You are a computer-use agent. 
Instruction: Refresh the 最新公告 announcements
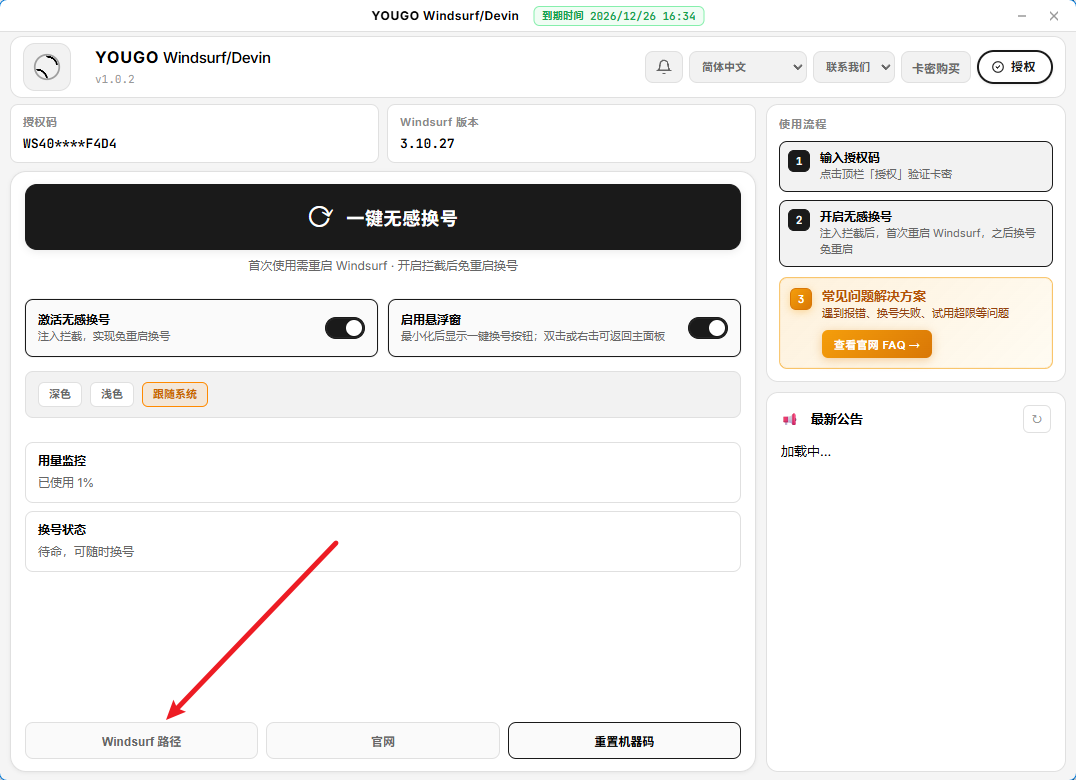(1036, 419)
